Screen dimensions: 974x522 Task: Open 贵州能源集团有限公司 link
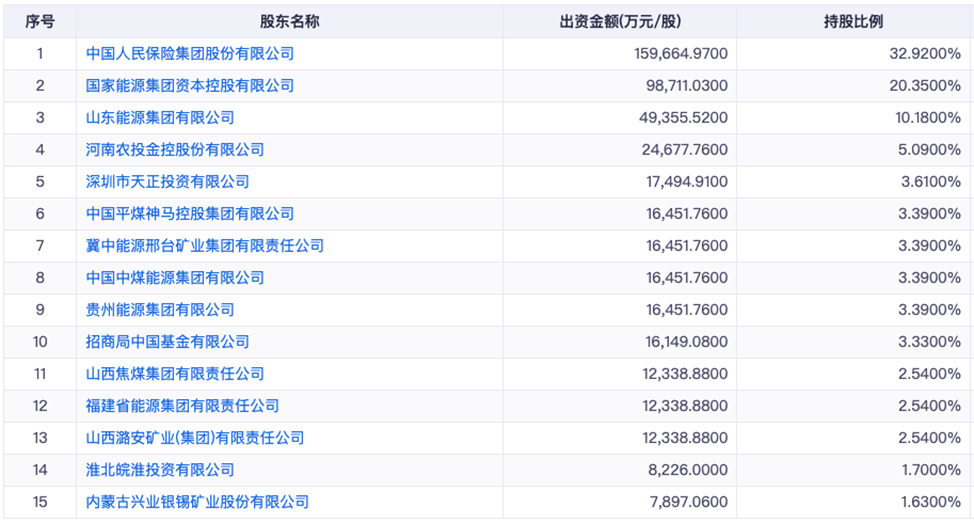[160, 309]
